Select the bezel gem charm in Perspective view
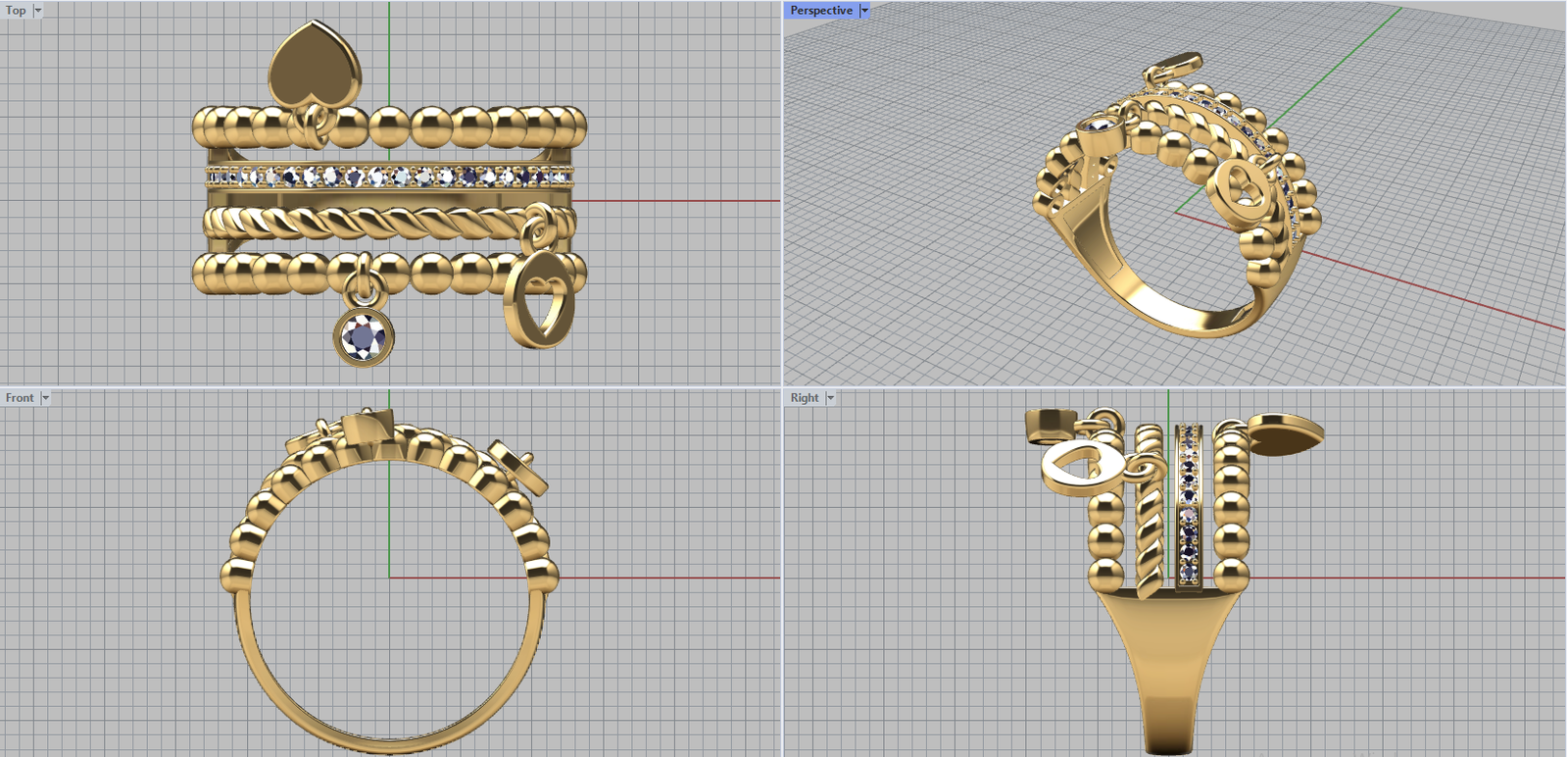Image resolution: width=1568 pixels, height=757 pixels. (1097, 132)
